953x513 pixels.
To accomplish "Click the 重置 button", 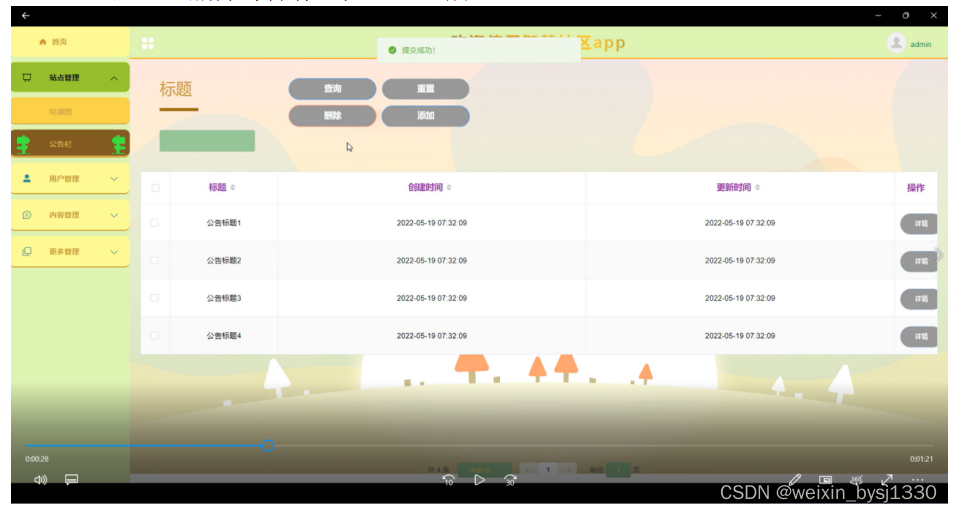I will click(x=425, y=89).
